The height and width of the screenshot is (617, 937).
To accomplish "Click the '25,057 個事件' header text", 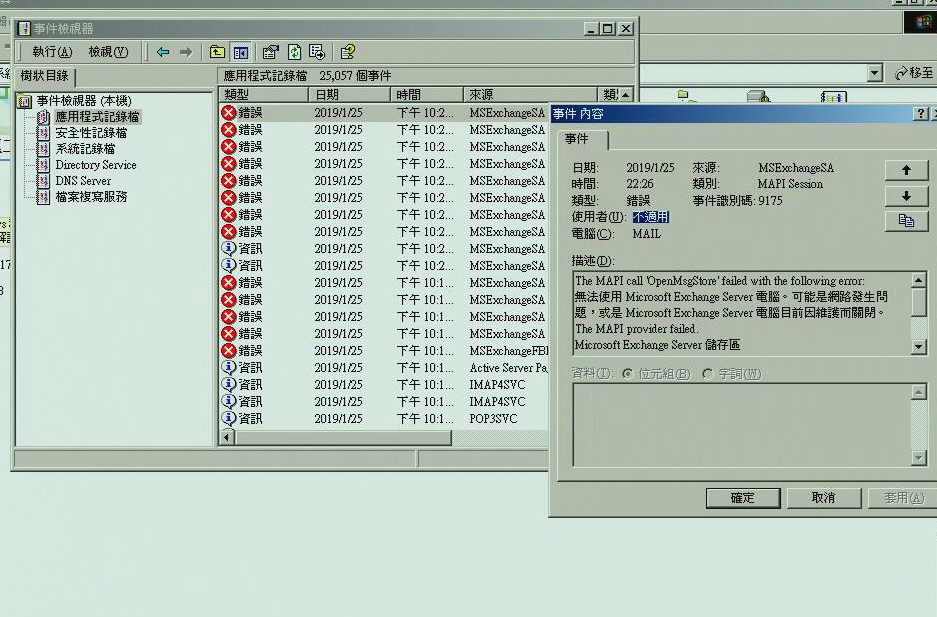I will [355, 76].
